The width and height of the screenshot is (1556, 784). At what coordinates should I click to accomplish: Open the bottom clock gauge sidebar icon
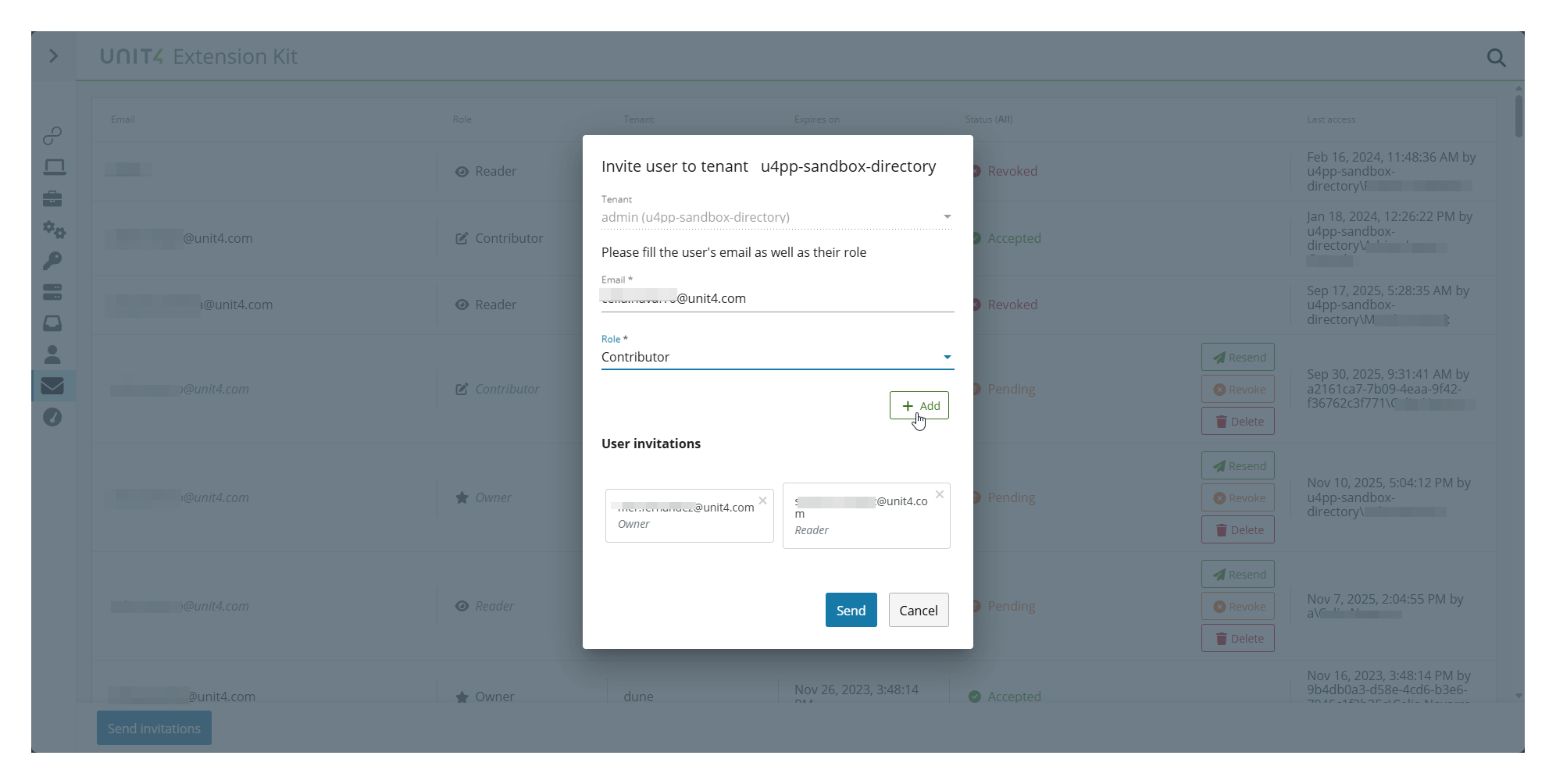click(x=53, y=417)
